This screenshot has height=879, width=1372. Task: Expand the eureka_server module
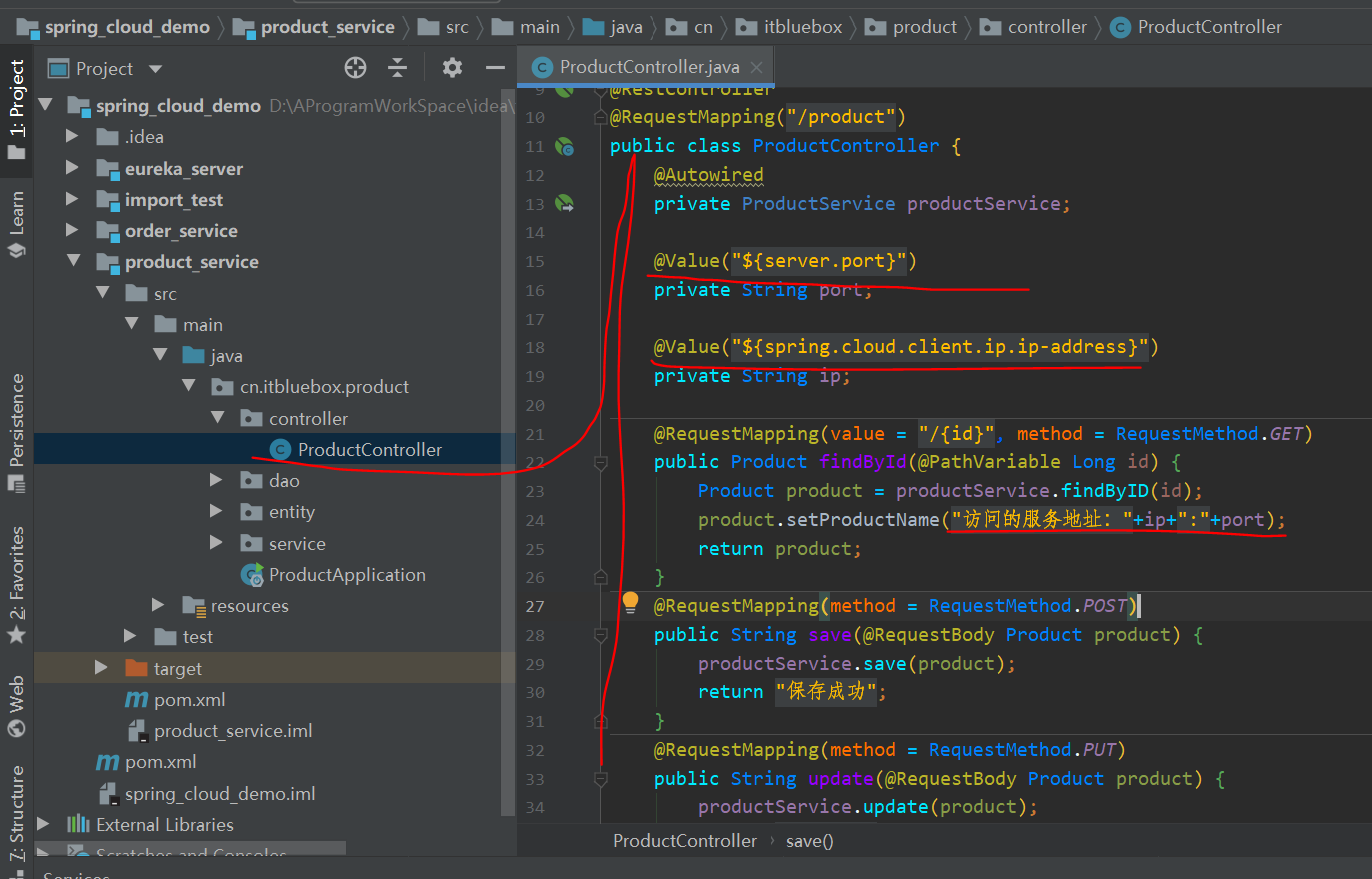tap(72, 168)
